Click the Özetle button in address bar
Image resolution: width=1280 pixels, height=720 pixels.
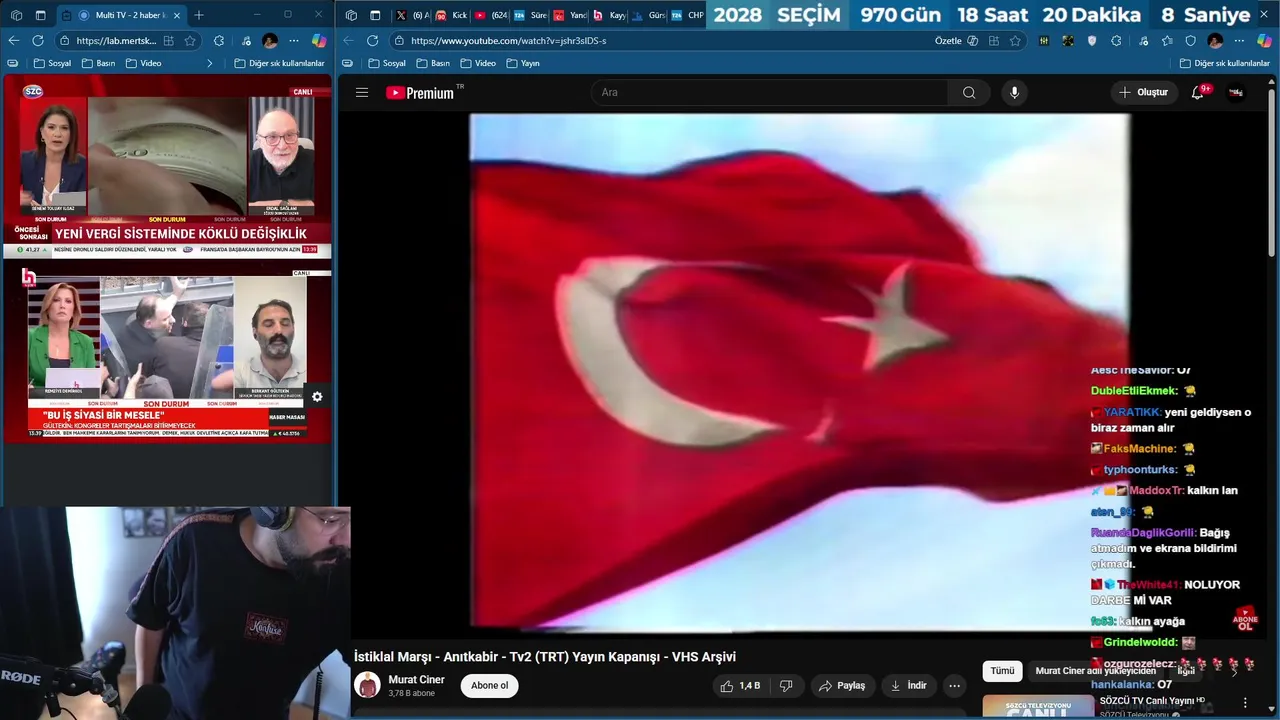click(x=956, y=40)
